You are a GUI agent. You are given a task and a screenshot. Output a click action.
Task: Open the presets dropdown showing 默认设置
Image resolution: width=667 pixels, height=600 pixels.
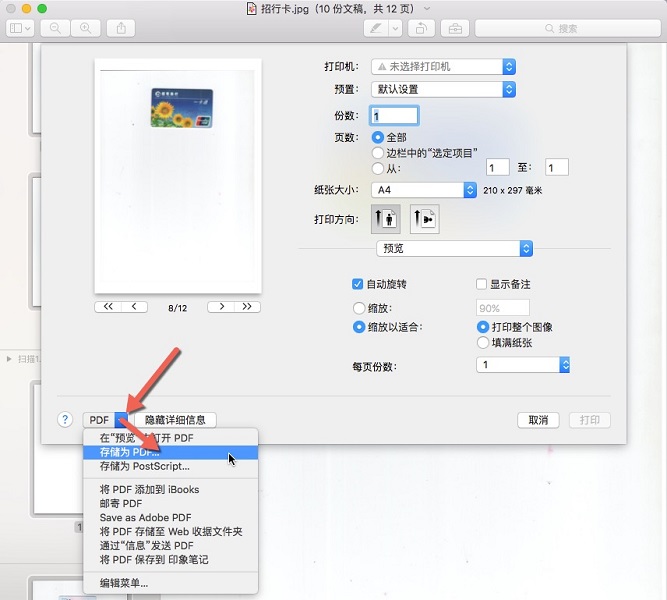pyautogui.click(x=443, y=89)
